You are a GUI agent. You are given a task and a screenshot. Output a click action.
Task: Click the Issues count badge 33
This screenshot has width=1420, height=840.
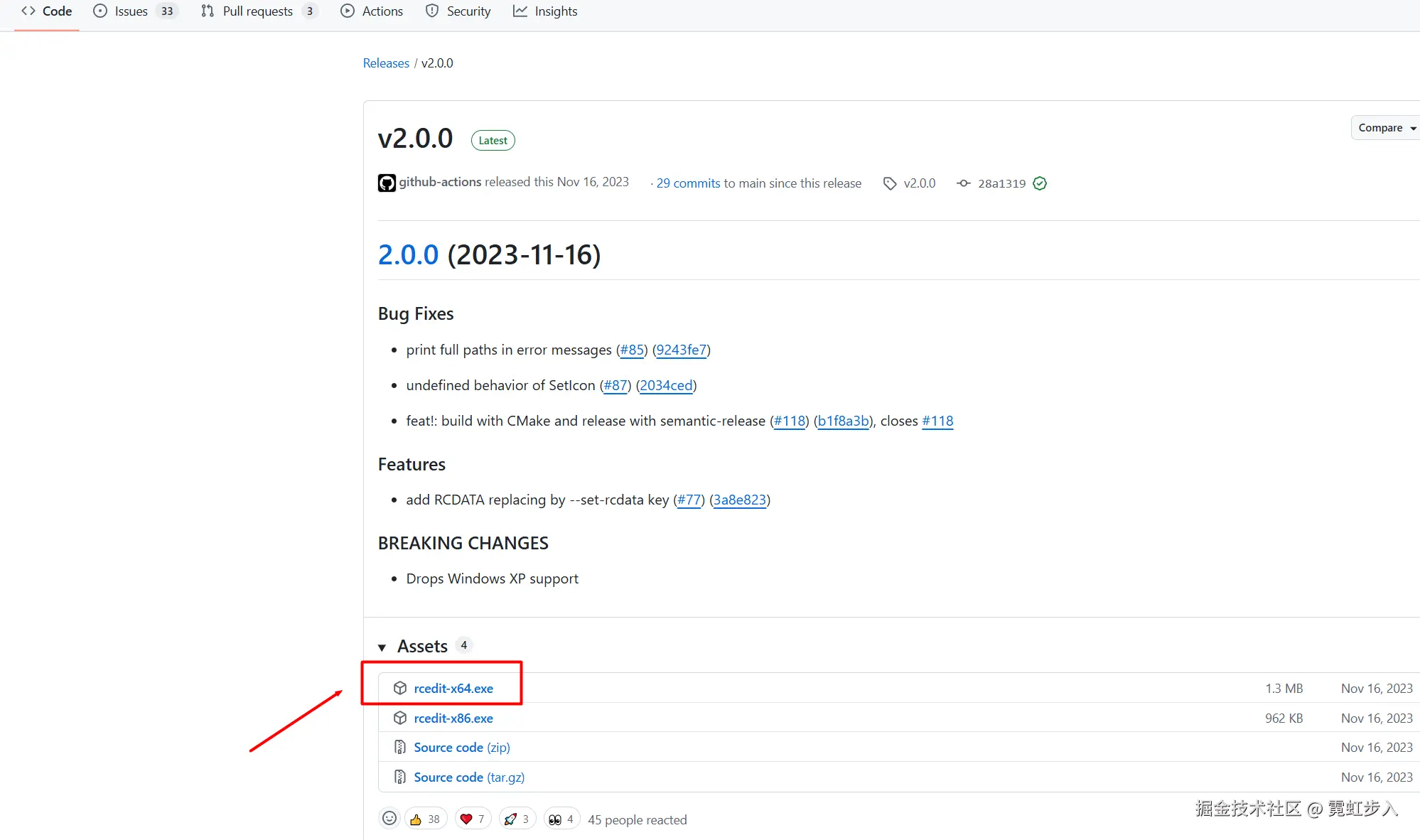(167, 11)
